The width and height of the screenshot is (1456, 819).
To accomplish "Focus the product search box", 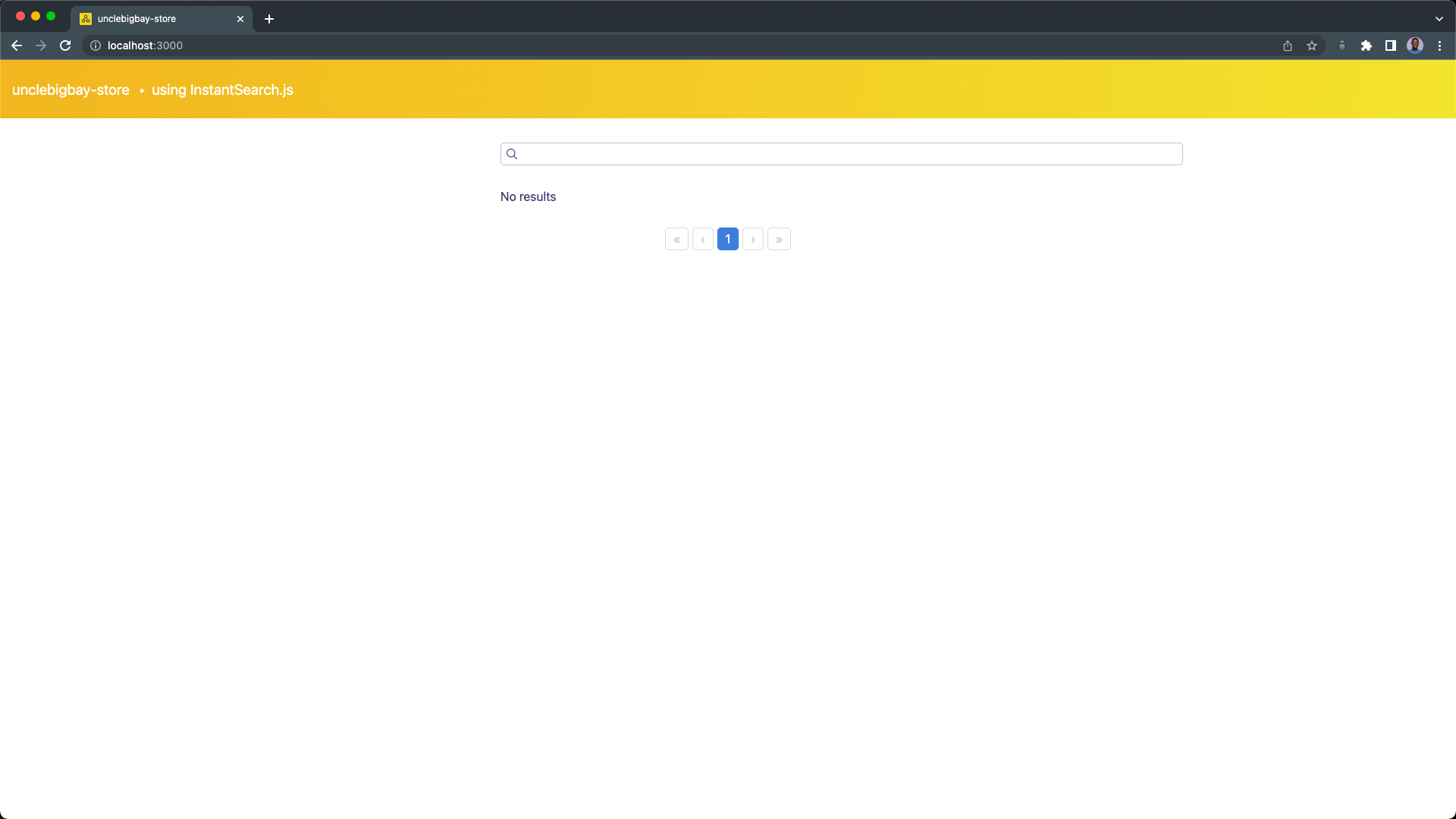I will [x=842, y=154].
